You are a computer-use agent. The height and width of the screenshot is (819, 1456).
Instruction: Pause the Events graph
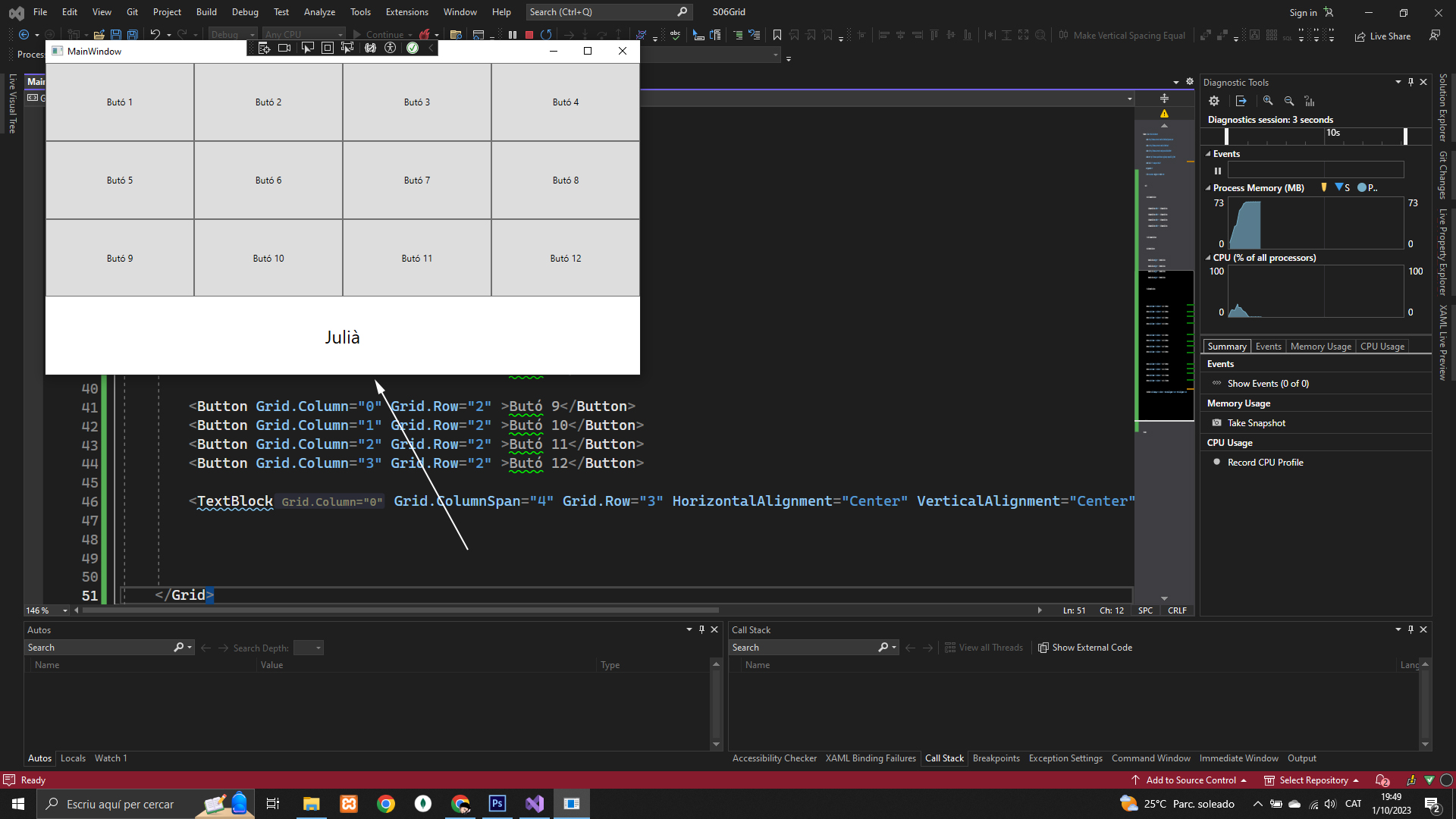coord(1218,171)
